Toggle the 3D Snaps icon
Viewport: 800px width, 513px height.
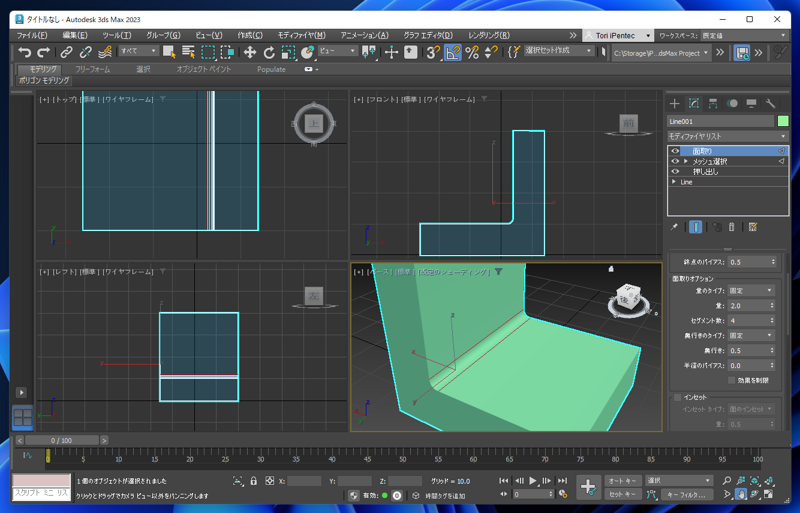(x=433, y=52)
